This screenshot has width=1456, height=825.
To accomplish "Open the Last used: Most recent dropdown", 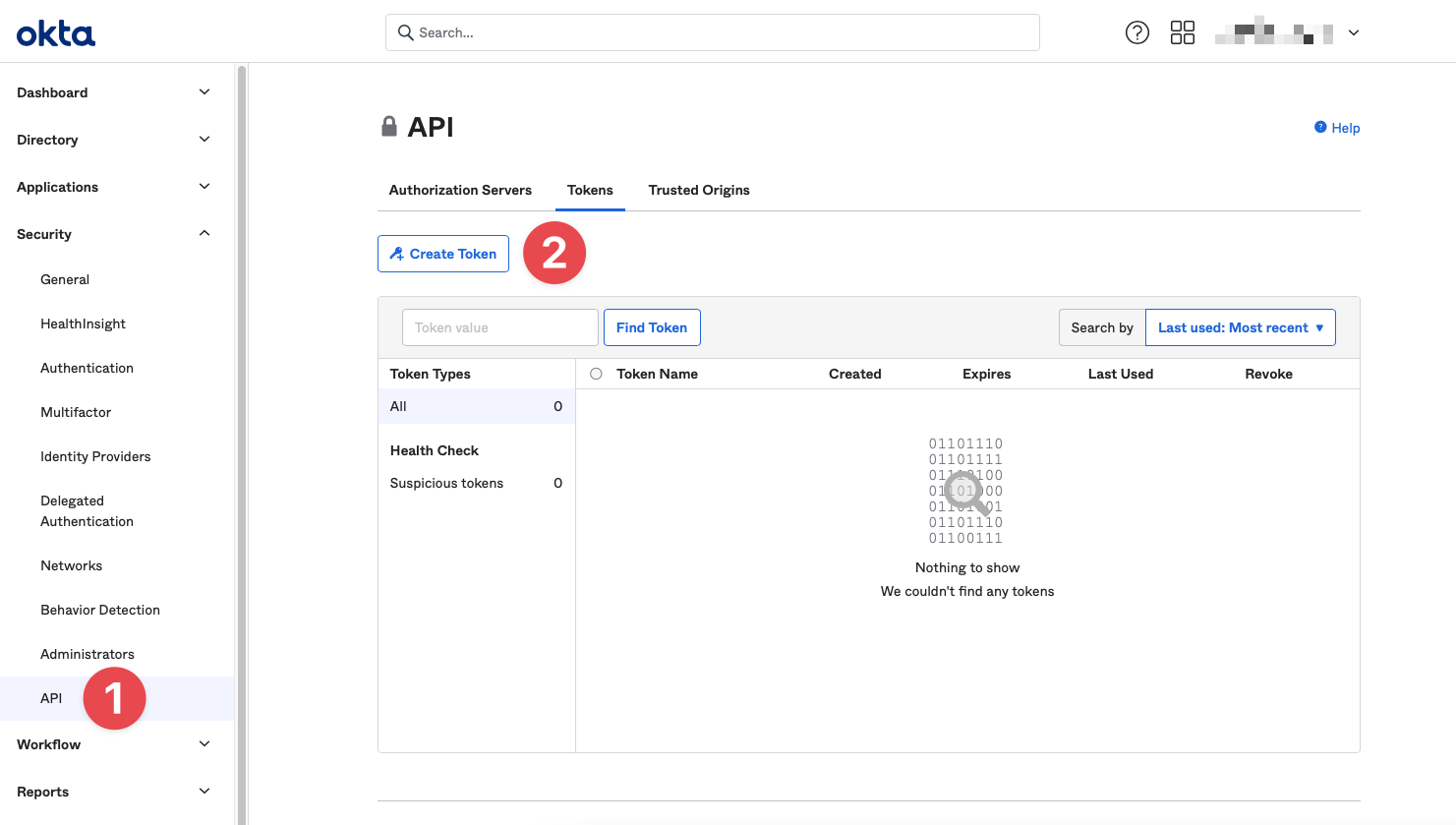I will [1241, 327].
